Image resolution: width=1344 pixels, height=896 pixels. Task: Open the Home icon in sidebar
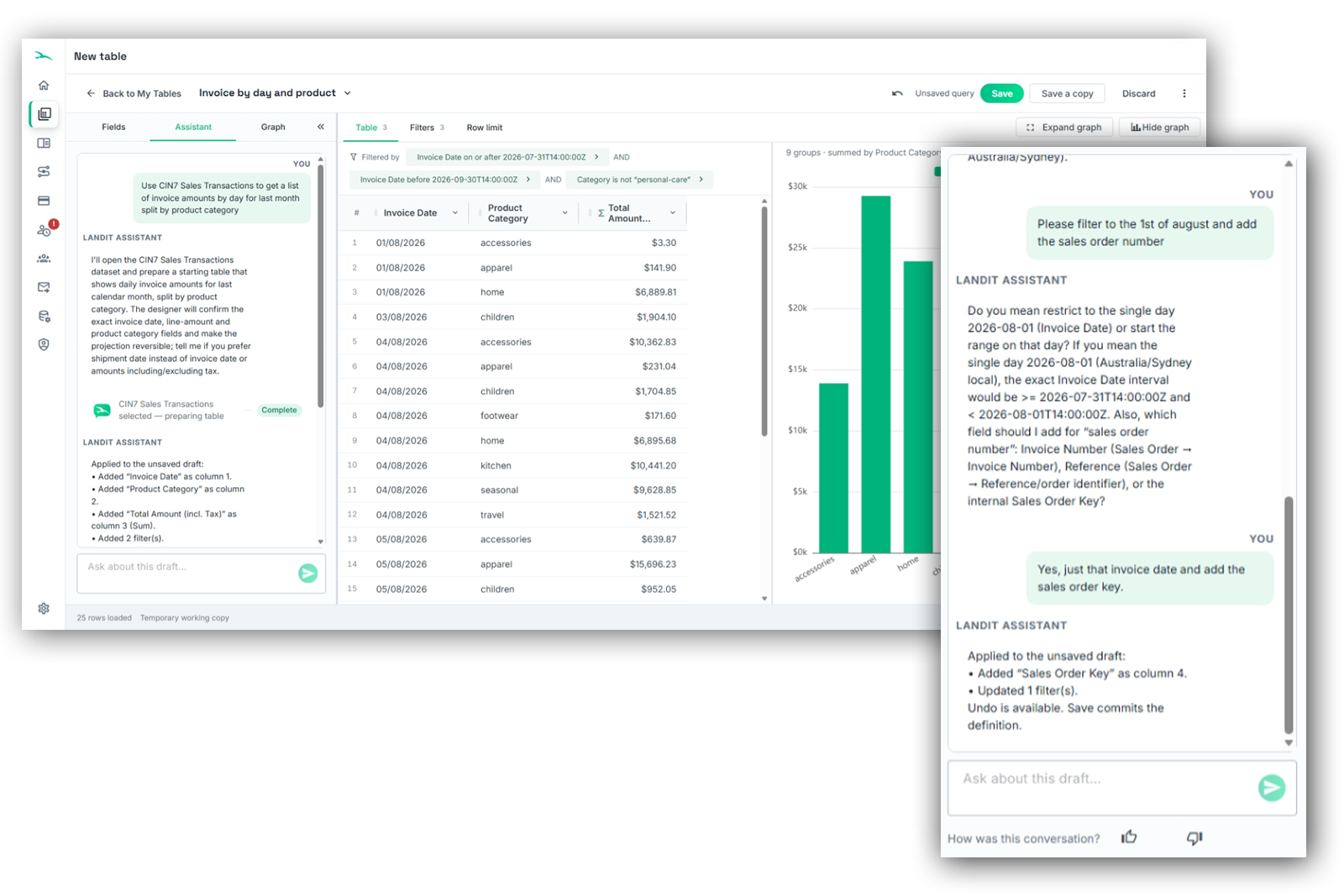coord(44,85)
